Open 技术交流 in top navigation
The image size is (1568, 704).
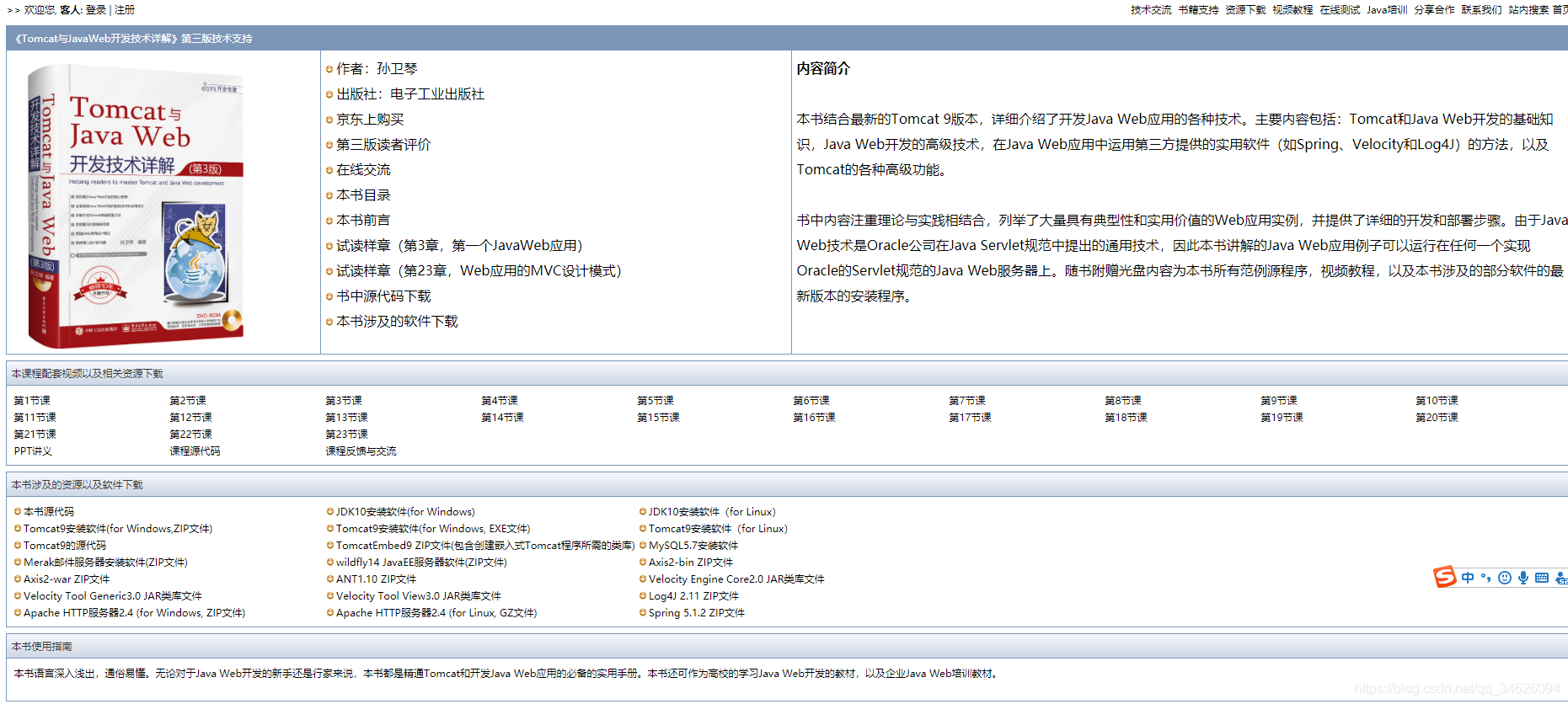coord(1151,10)
